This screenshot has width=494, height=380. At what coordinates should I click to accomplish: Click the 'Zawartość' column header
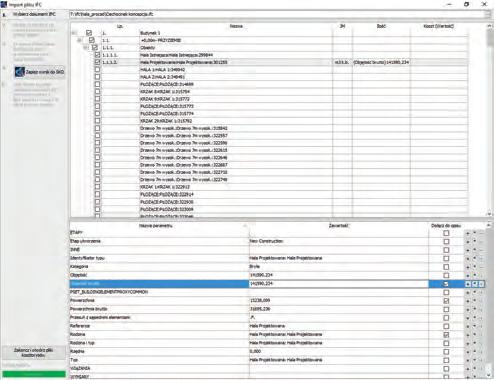(x=339, y=226)
